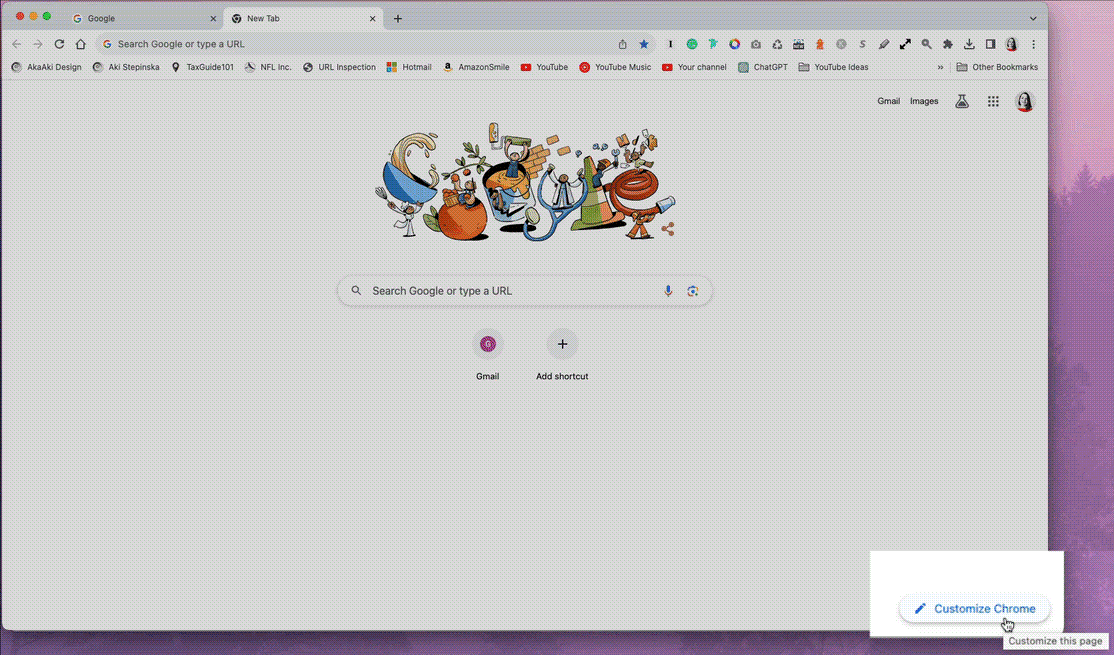Reload the current page
The image size is (1114, 655).
[59, 44]
